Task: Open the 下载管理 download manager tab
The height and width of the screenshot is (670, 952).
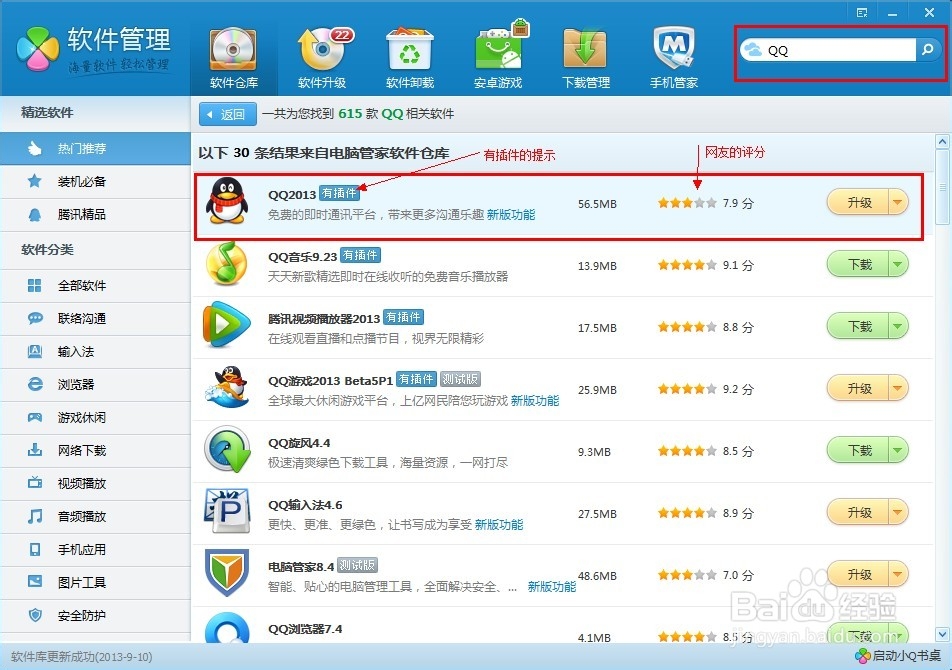Action: point(586,59)
